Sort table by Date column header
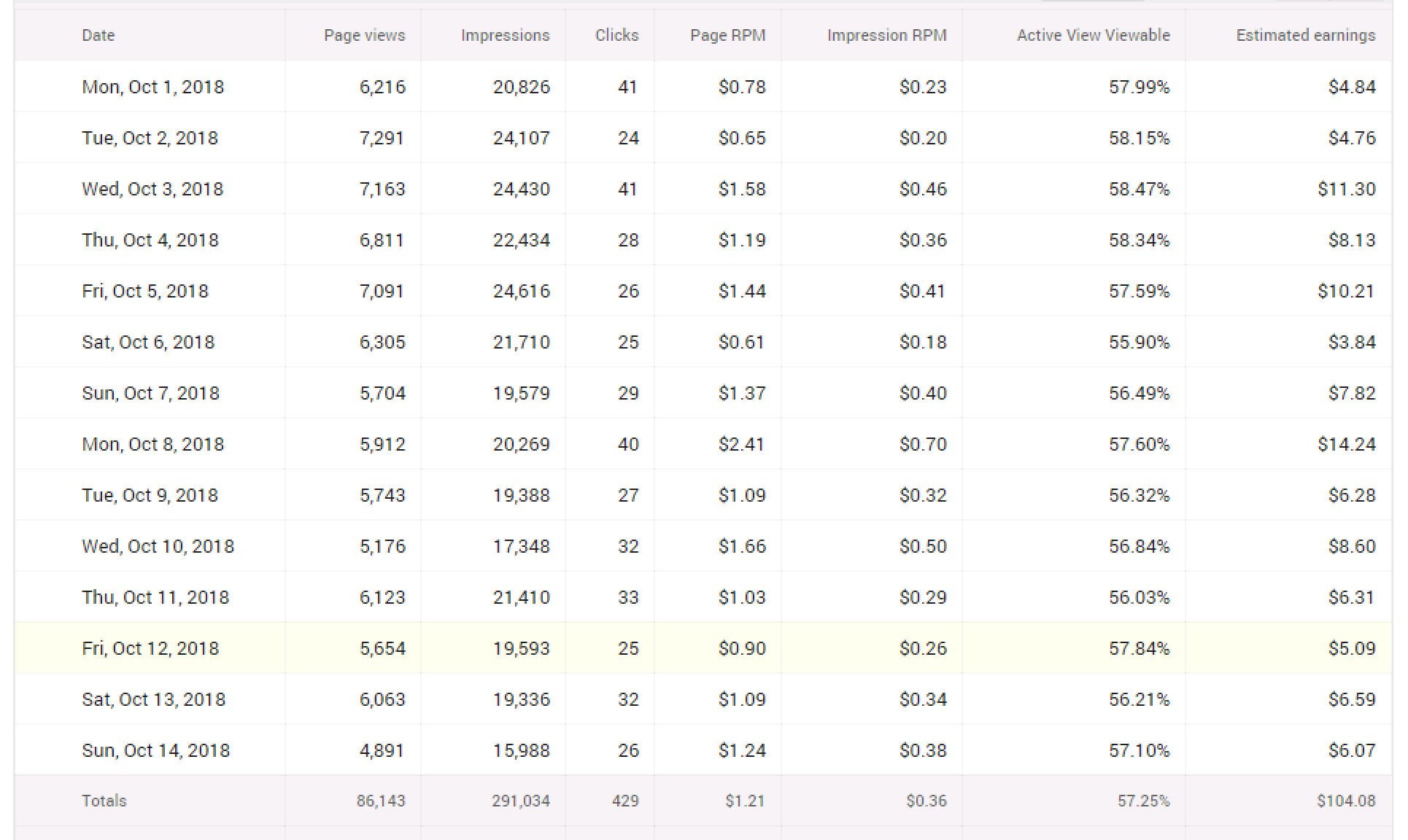Viewport: 1408px width, 840px height. [98, 35]
